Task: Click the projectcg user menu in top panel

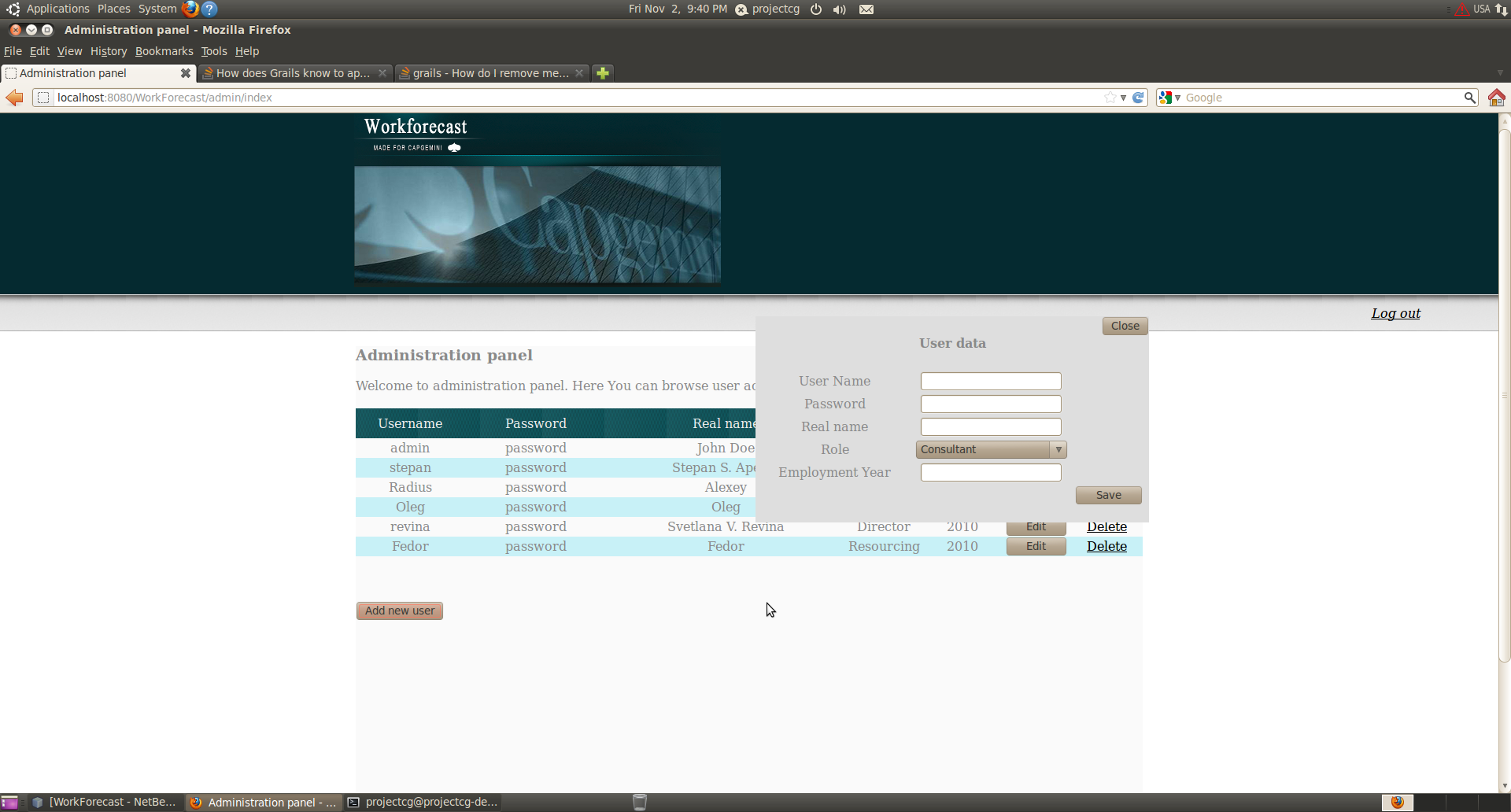Action: click(x=767, y=9)
